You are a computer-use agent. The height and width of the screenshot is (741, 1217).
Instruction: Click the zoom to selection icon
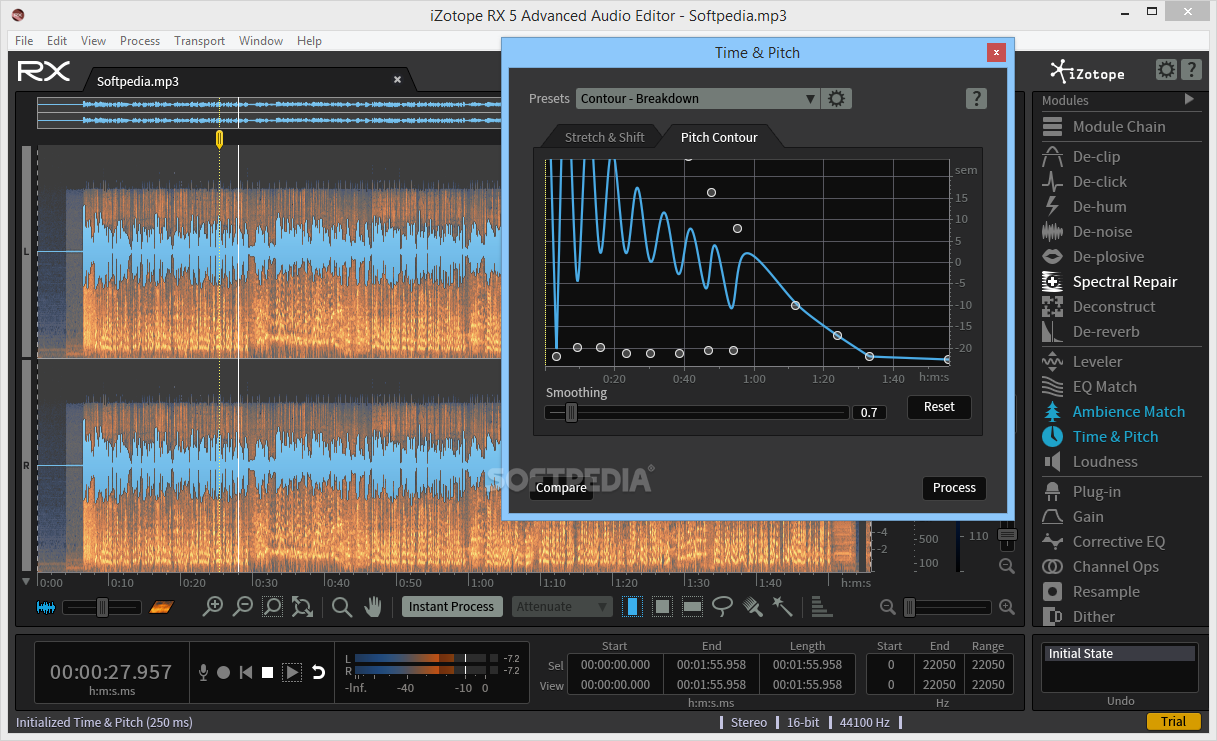pyautogui.click(x=272, y=606)
